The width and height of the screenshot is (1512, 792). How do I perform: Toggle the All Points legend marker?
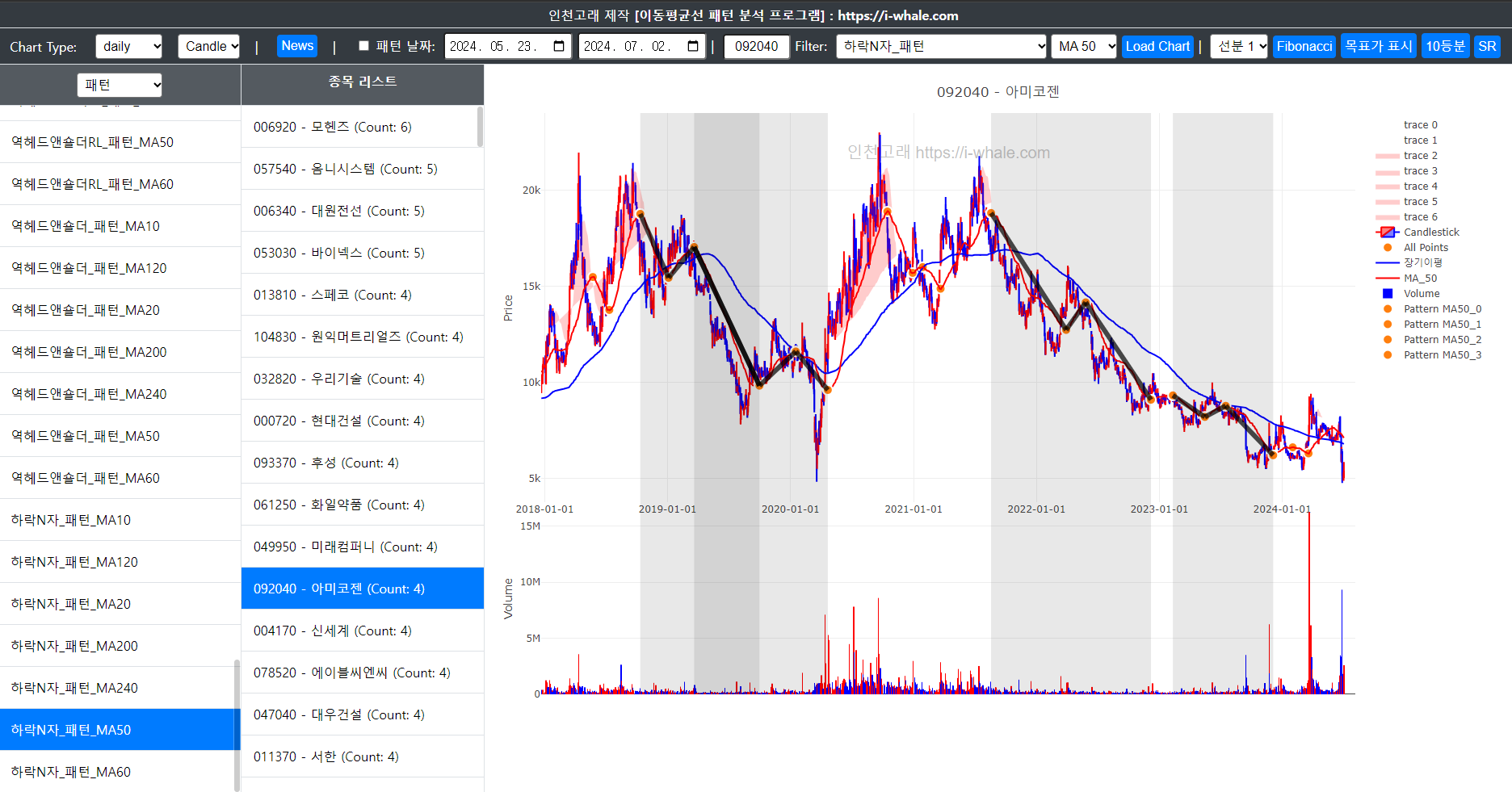click(x=1388, y=248)
